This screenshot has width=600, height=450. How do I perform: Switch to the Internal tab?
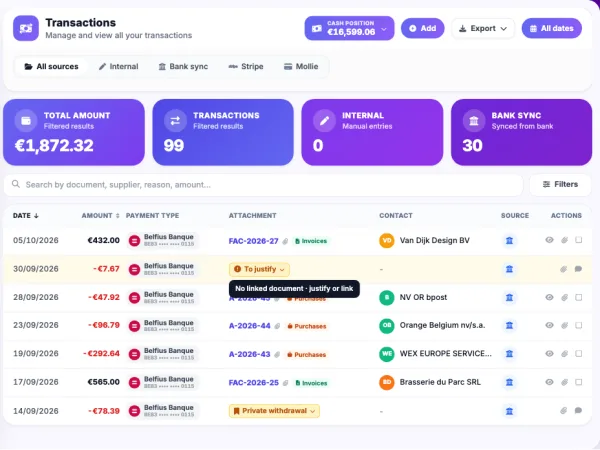click(x=119, y=67)
